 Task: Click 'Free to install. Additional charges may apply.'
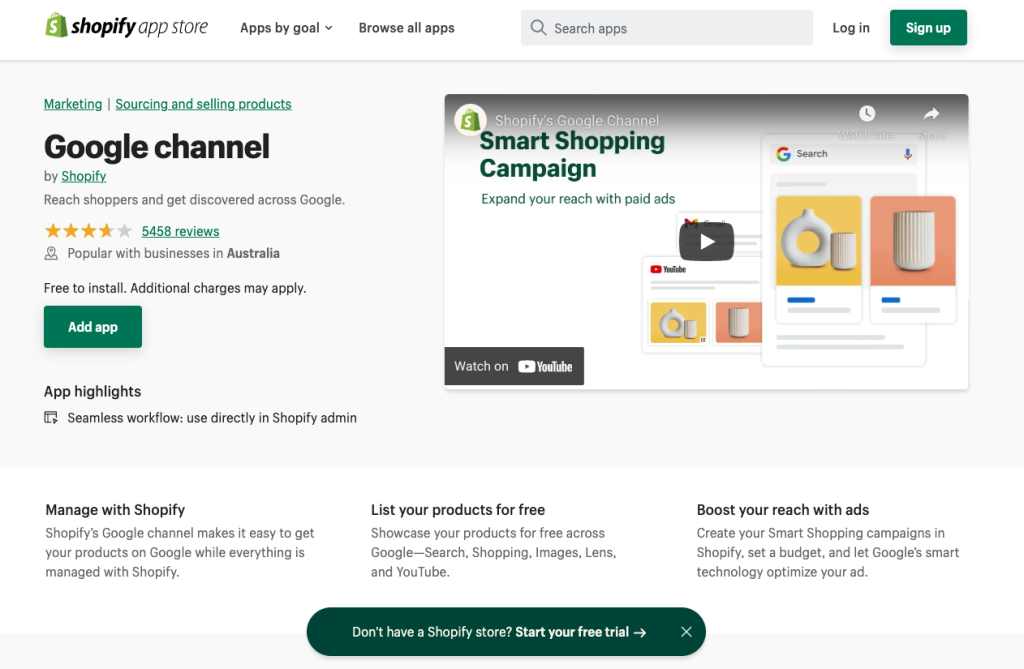(x=175, y=288)
